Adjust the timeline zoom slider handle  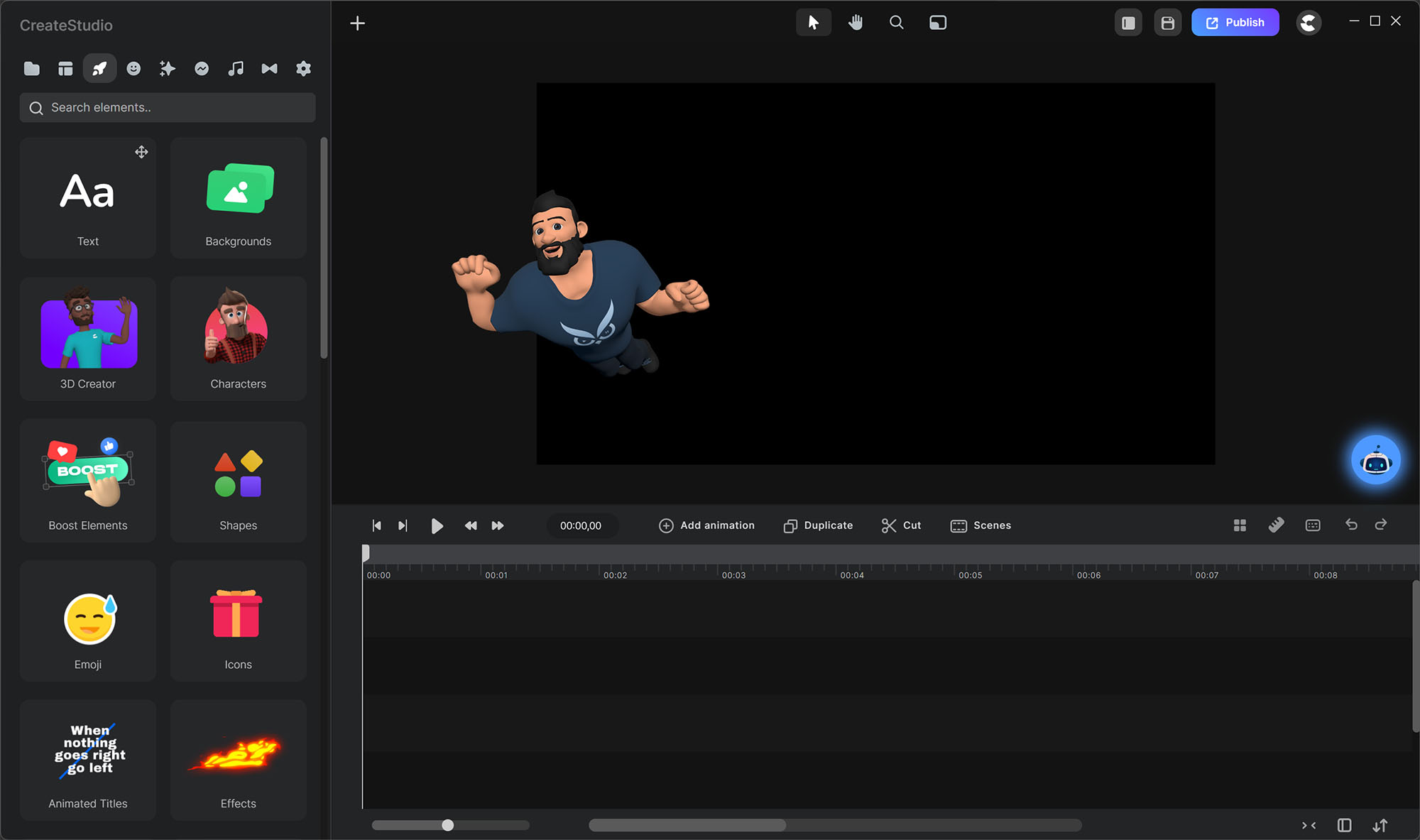447,825
